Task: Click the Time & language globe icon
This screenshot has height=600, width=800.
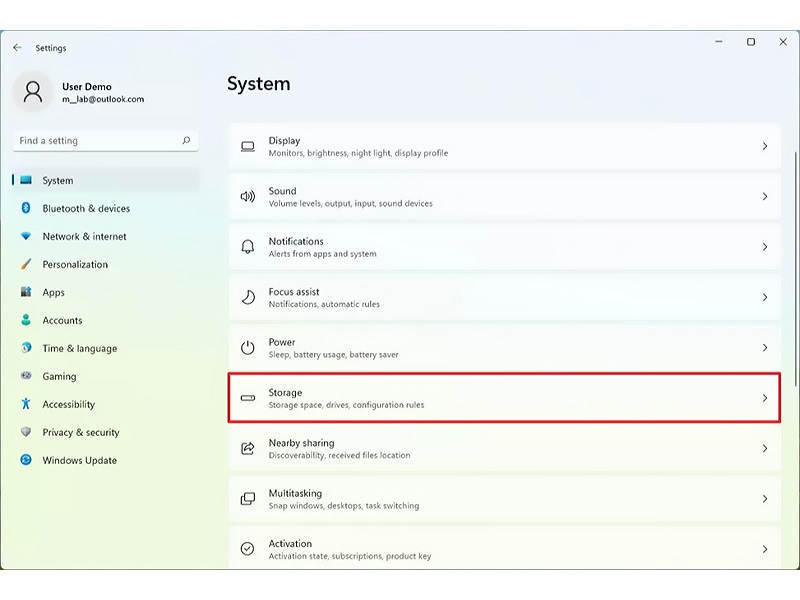Action: point(26,348)
